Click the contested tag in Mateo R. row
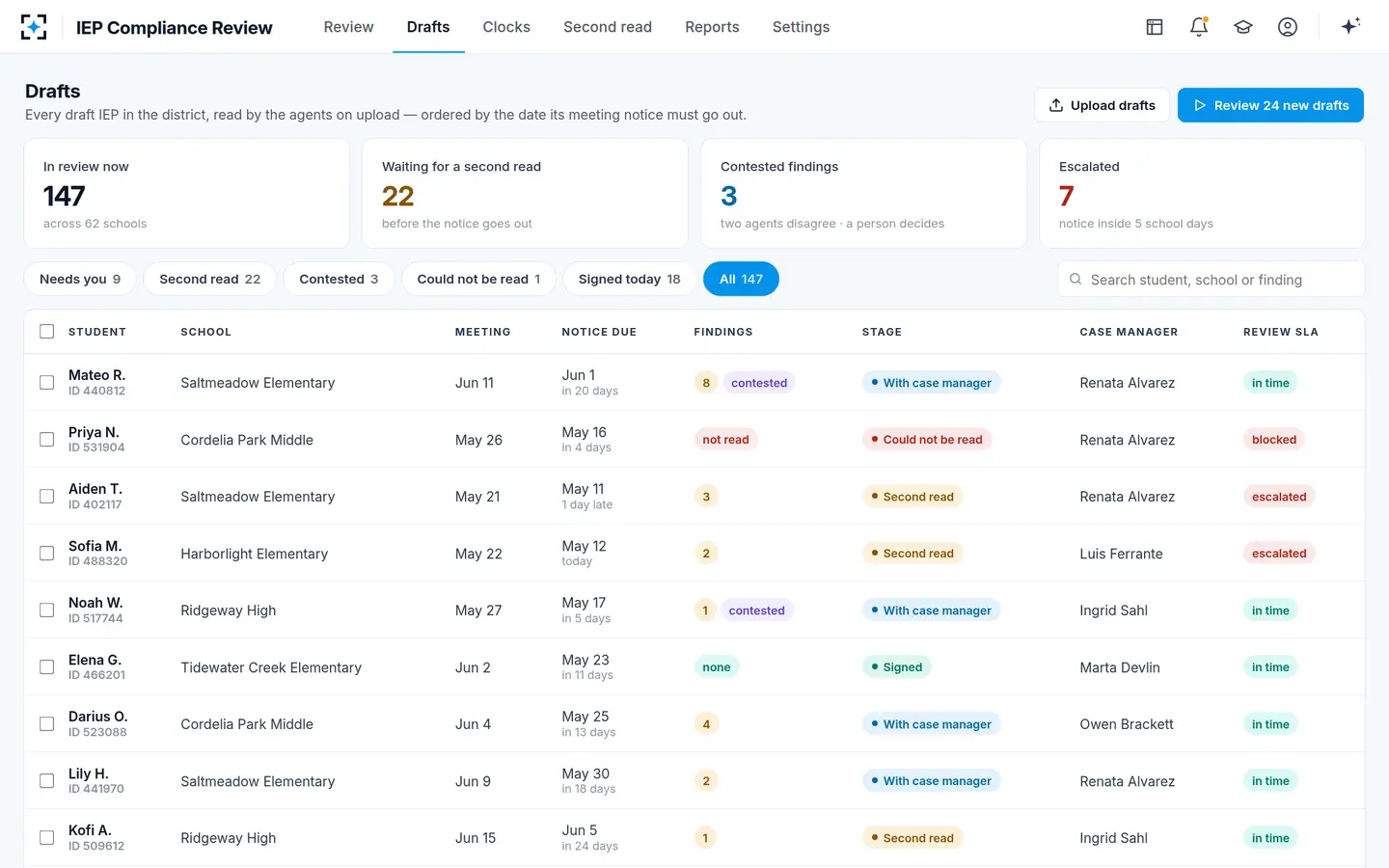This screenshot has height=868, width=1389. click(x=759, y=383)
